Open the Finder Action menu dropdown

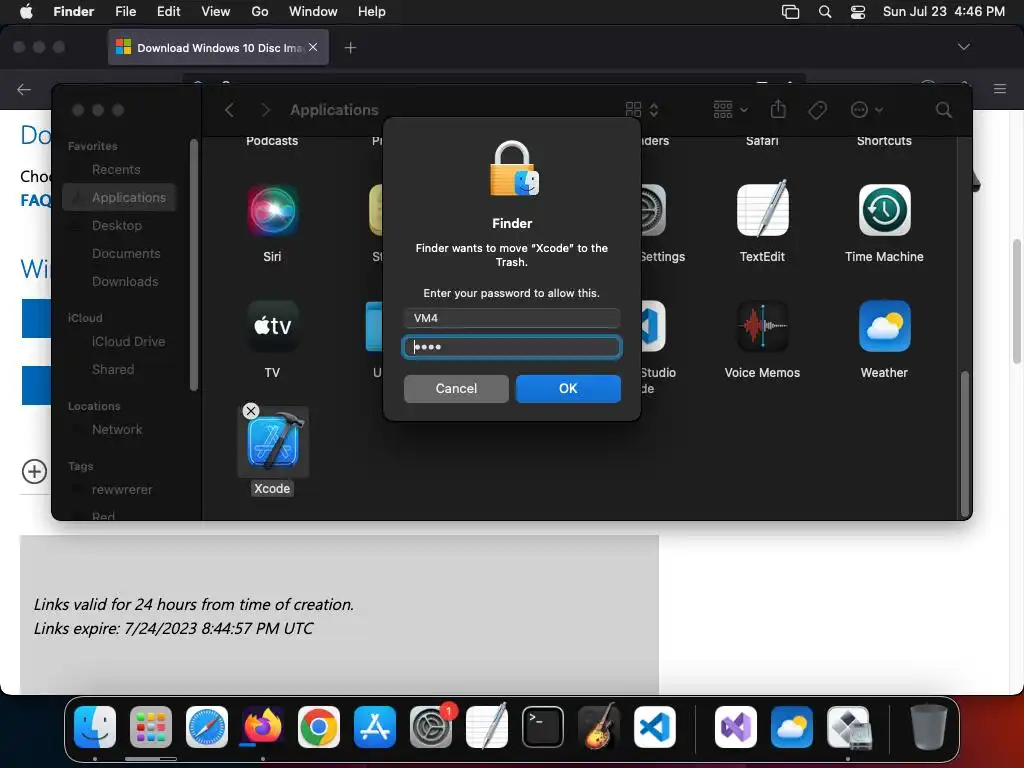tap(866, 110)
